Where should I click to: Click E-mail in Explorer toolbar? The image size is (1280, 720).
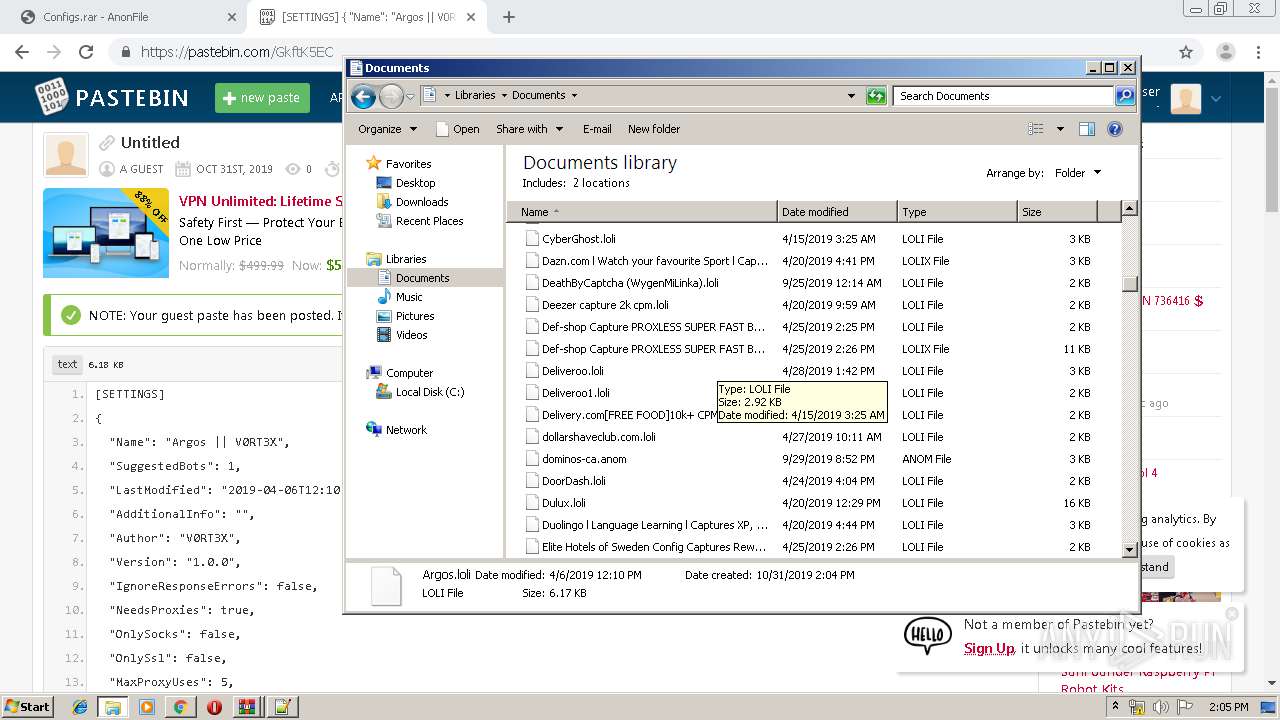pyautogui.click(x=597, y=129)
